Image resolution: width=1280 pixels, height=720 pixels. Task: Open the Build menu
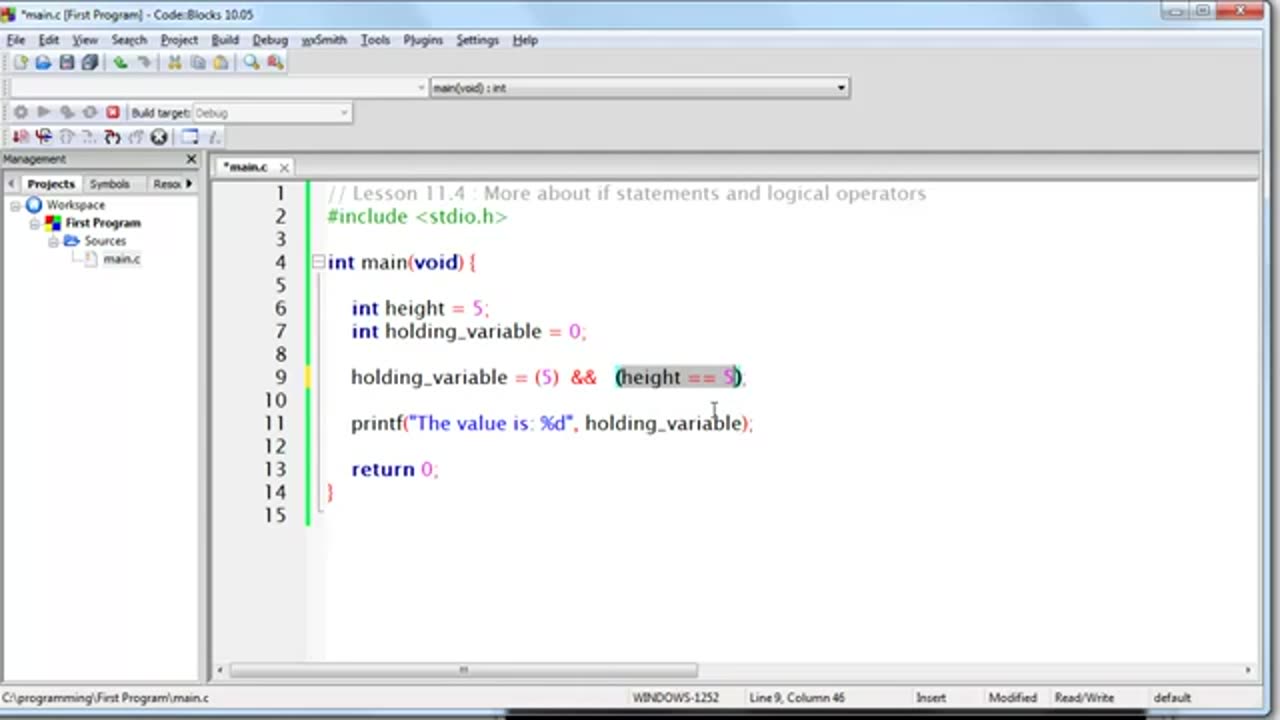(225, 40)
